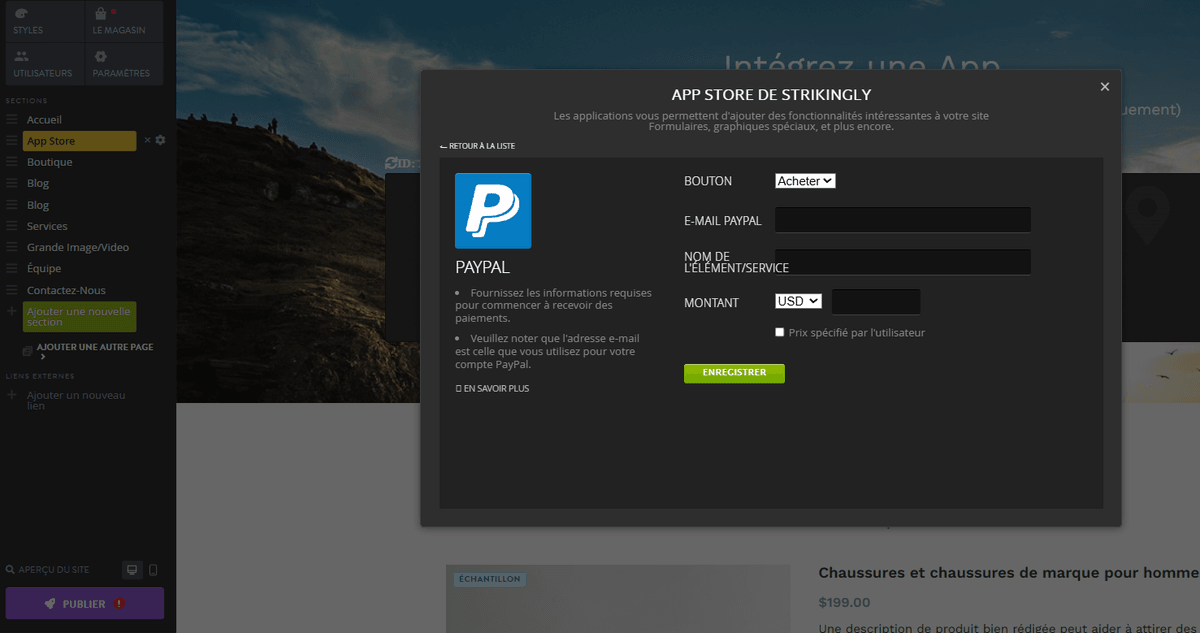This screenshot has width=1200, height=633.
Task: Grab the drag handle beside Accueil
Action: click(12, 120)
